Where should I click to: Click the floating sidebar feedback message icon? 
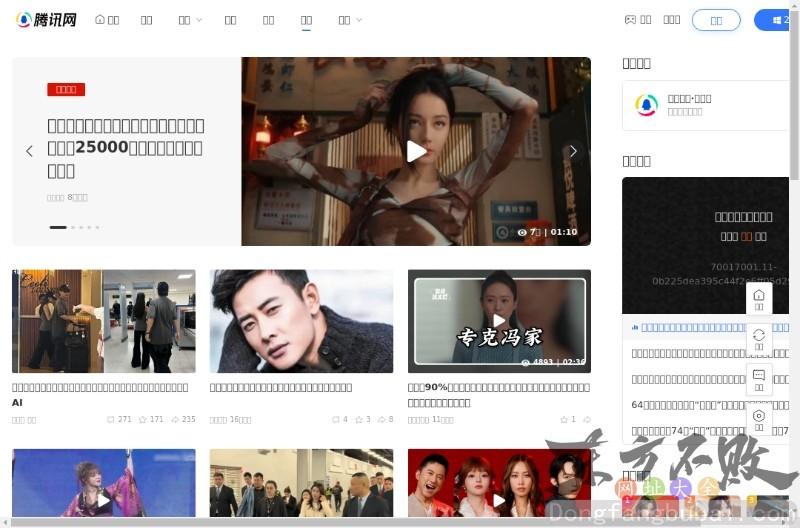click(759, 376)
